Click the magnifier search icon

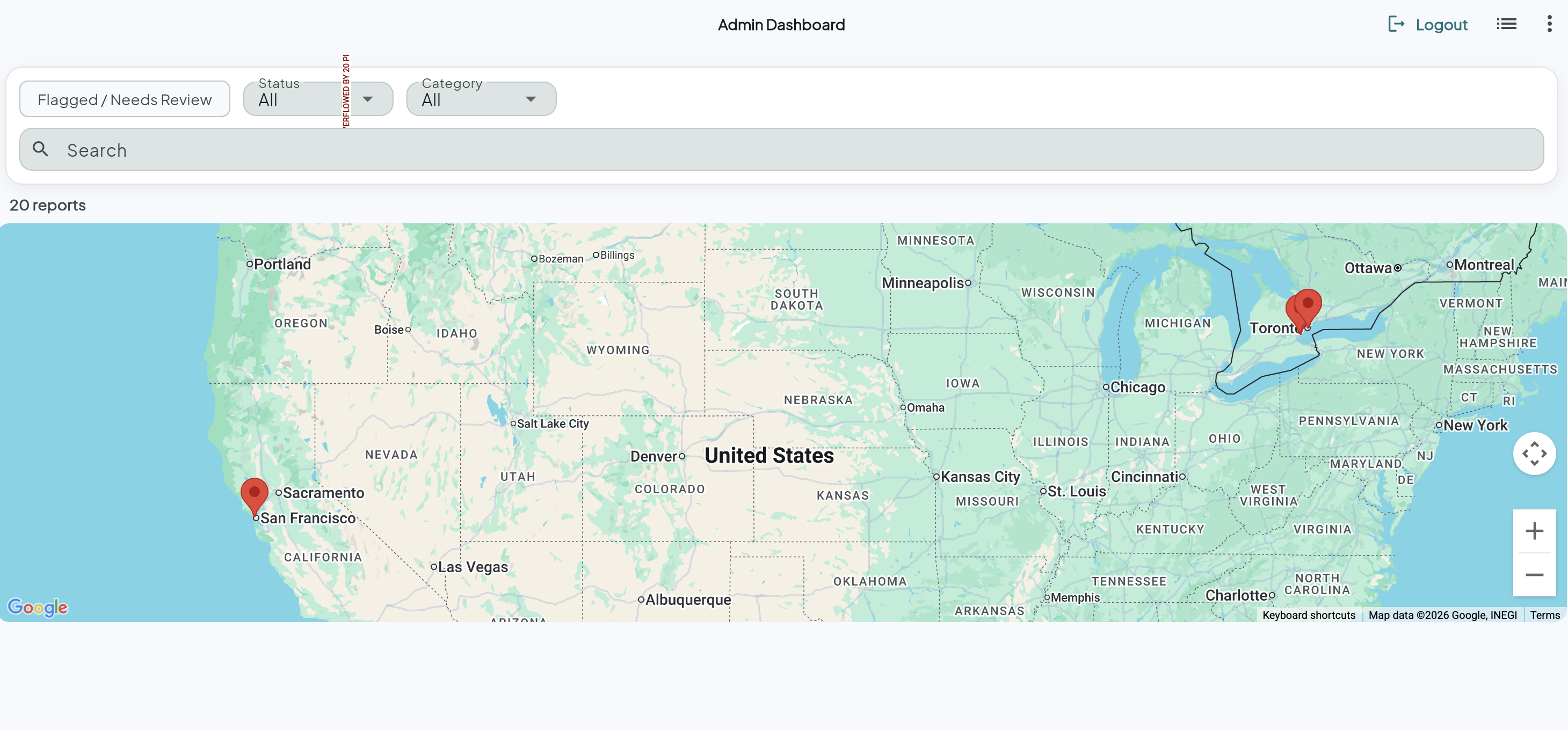click(41, 149)
